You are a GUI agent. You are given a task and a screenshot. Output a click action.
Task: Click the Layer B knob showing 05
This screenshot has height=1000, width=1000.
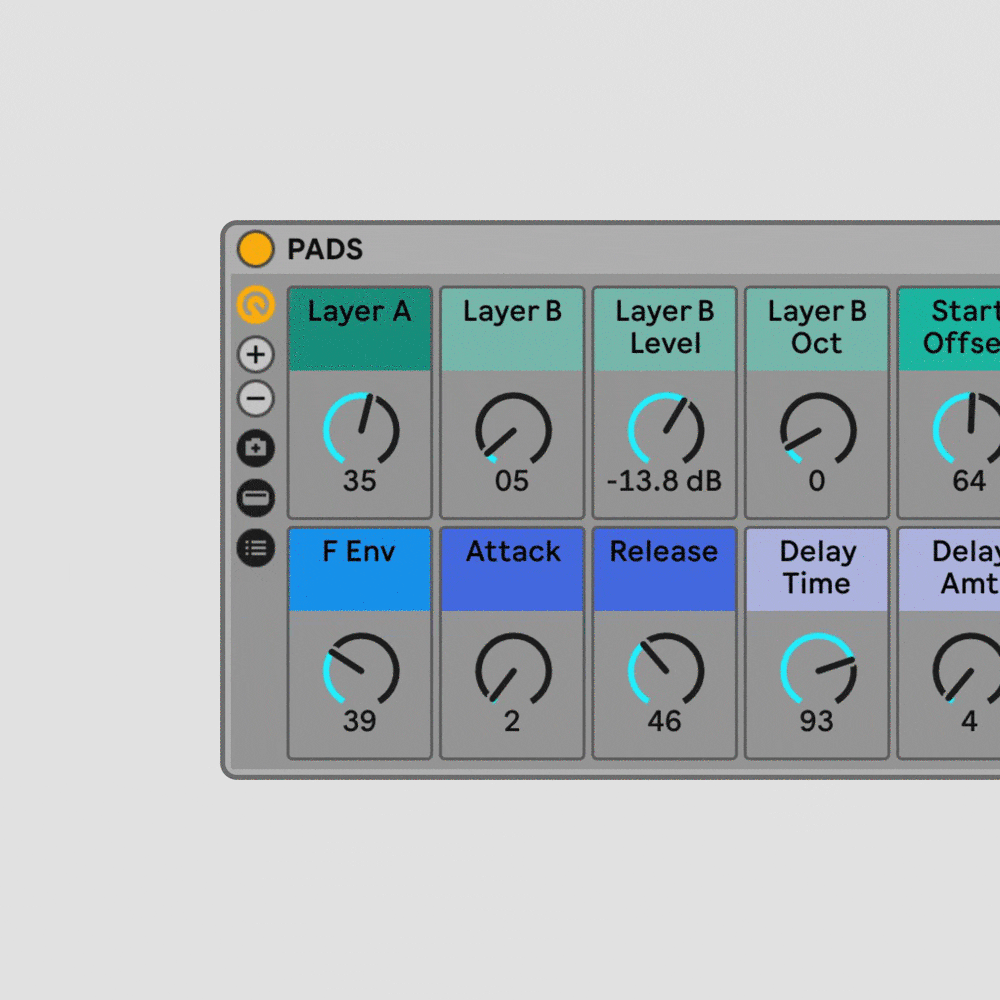pyautogui.click(x=513, y=429)
